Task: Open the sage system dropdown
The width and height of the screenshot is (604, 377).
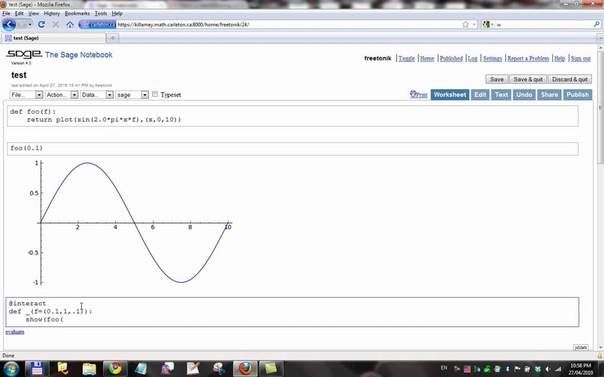Action: (x=132, y=95)
